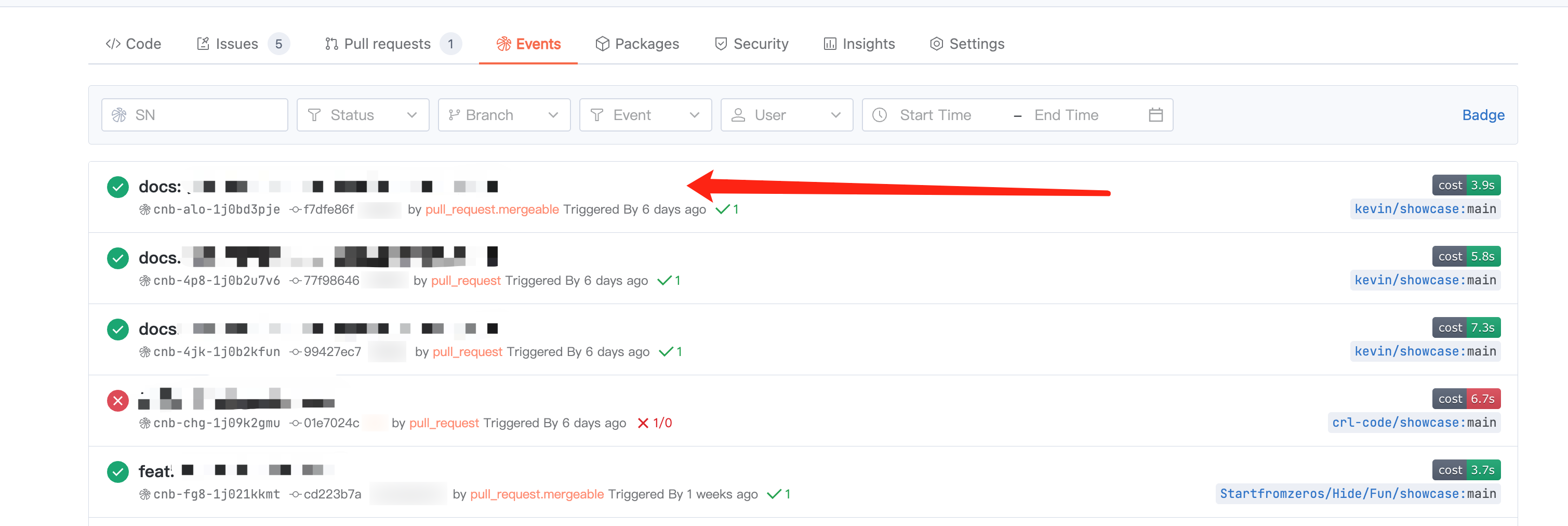Expand the Branch filter dropdown
This screenshot has width=1568, height=526.
(504, 115)
